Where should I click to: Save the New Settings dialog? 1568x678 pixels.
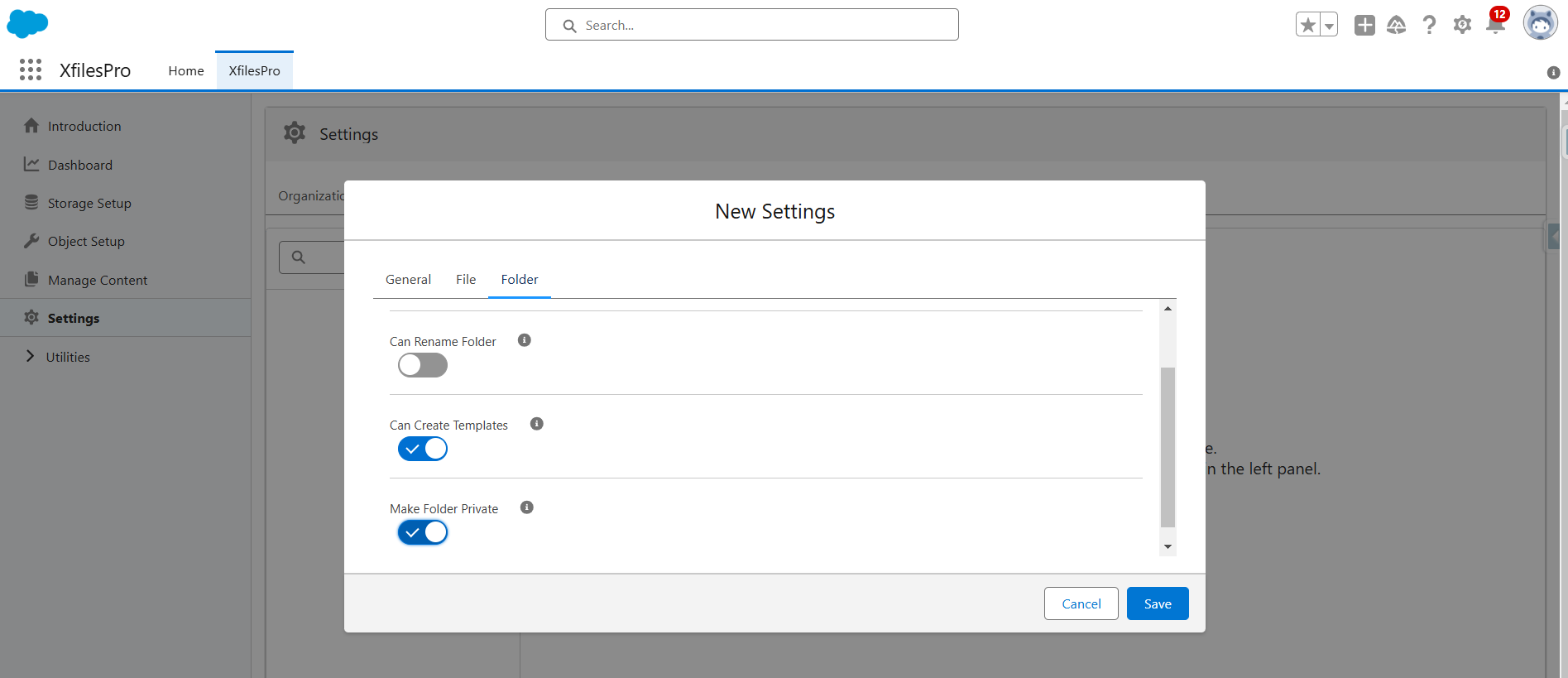tap(1158, 603)
